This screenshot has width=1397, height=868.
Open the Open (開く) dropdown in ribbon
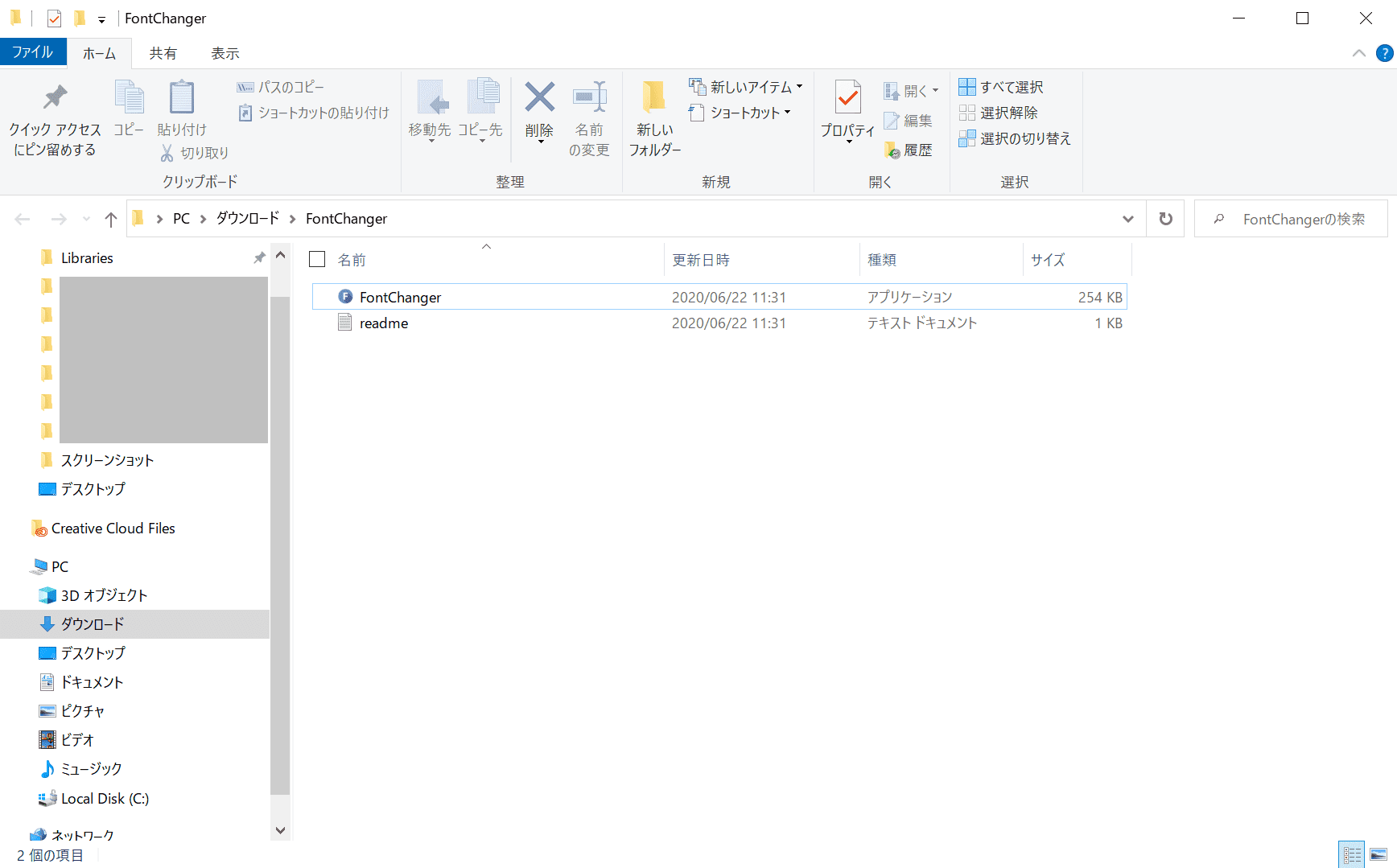[x=910, y=91]
